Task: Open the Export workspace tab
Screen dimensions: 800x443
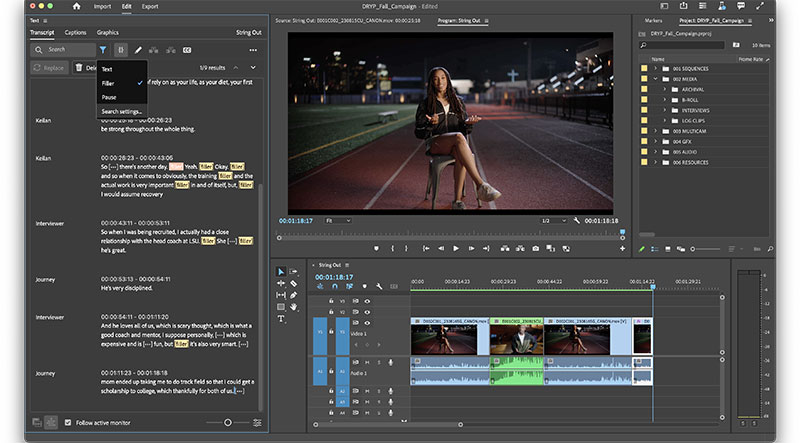Action: (x=150, y=6)
